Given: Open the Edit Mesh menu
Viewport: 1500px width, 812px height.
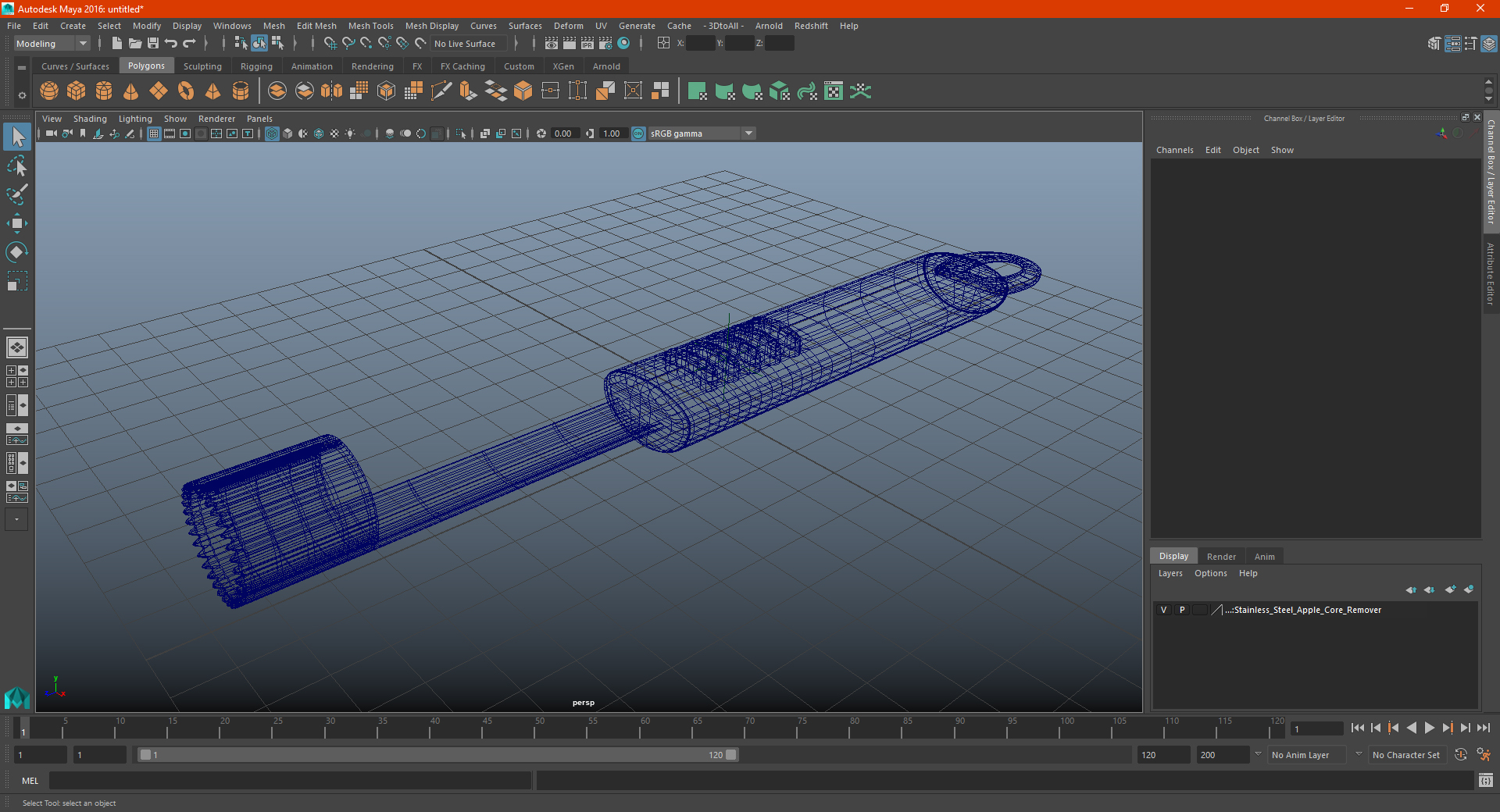Looking at the screenshot, I should [x=316, y=26].
